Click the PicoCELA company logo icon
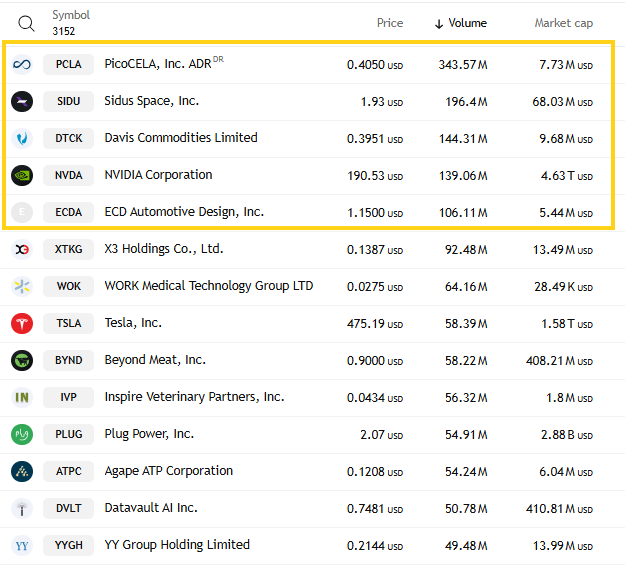This screenshot has height=571, width=625. (22, 64)
